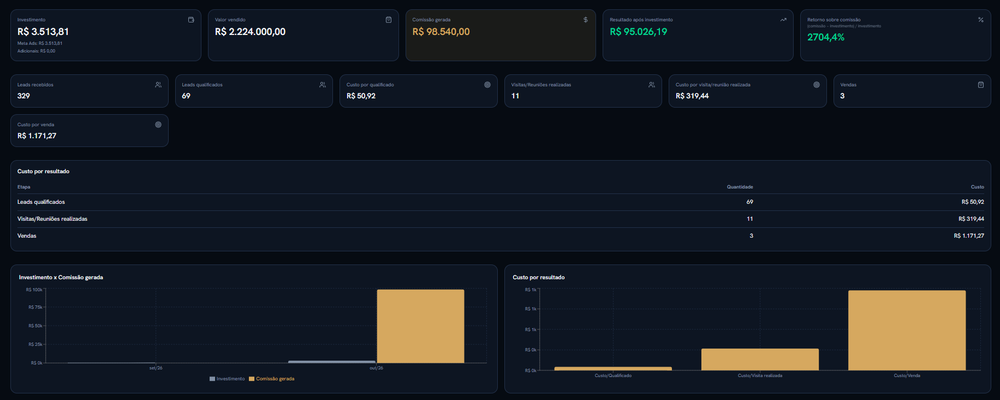Click quantity 69 in the Custo por resultado table
The width and height of the screenshot is (1000, 400).
pyautogui.click(x=750, y=202)
